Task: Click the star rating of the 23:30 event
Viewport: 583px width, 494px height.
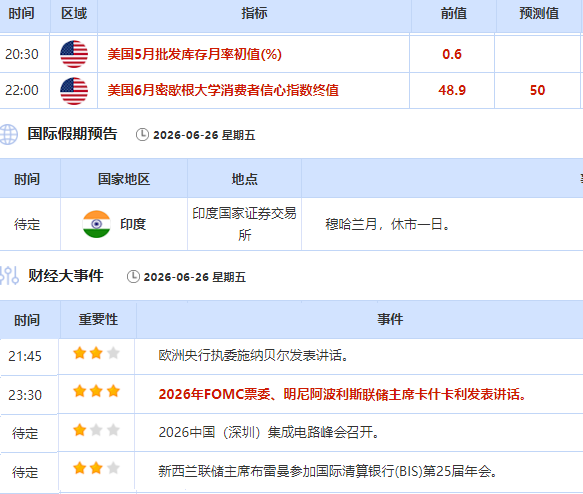Action: 96,391
